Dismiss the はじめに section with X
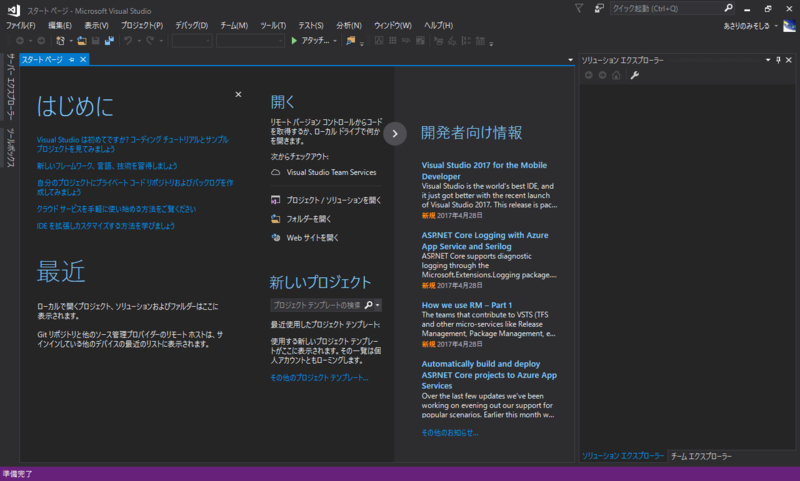The image size is (800, 481). tap(238, 94)
